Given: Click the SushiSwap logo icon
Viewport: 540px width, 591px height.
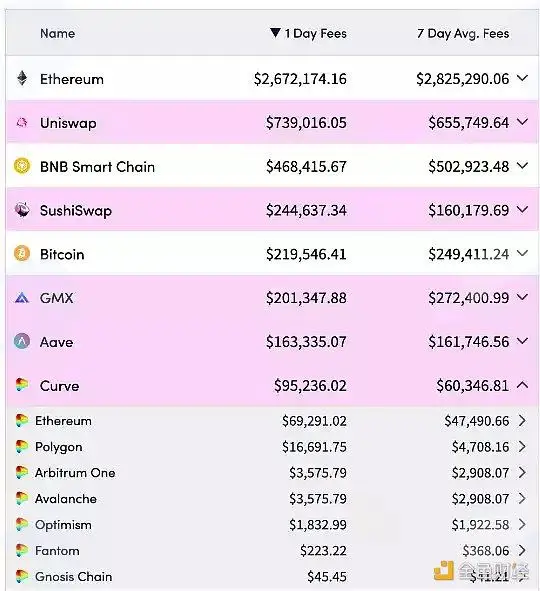Looking at the screenshot, I should coord(22,210).
